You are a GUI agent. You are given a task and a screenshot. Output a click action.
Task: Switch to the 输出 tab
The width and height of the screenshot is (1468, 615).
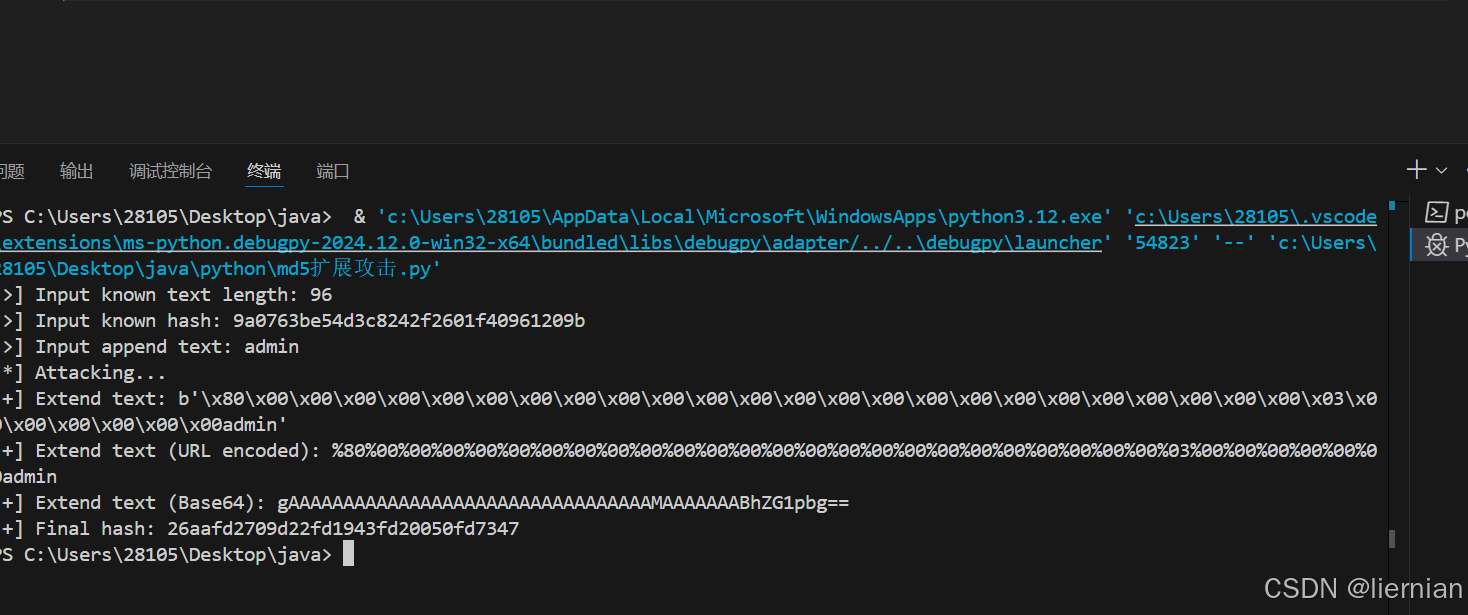point(76,171)
